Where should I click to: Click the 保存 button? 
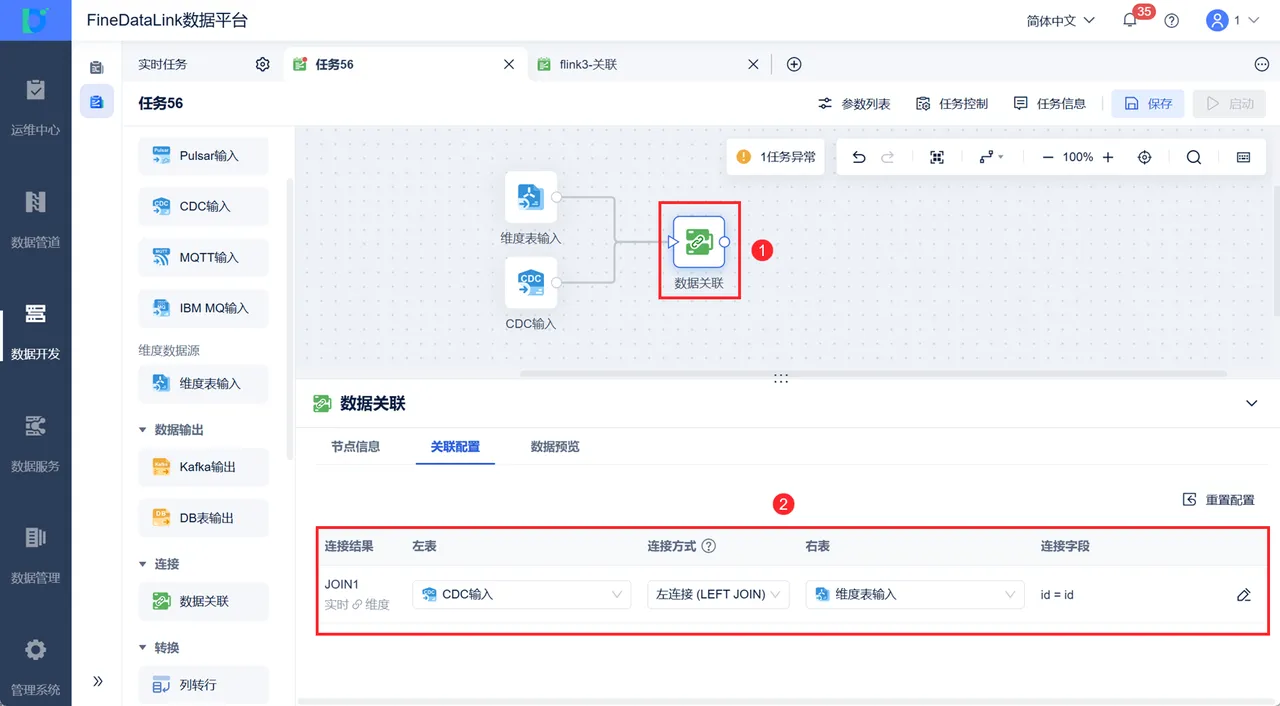pos(1148,104)
